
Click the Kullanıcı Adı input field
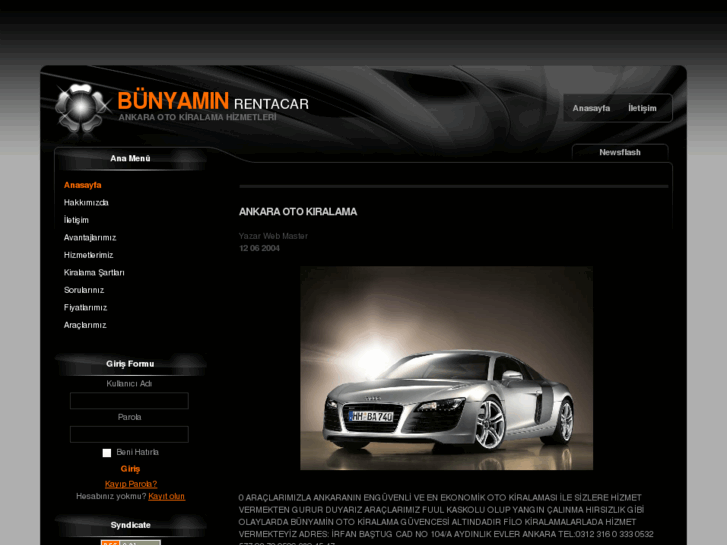[129, 401]
